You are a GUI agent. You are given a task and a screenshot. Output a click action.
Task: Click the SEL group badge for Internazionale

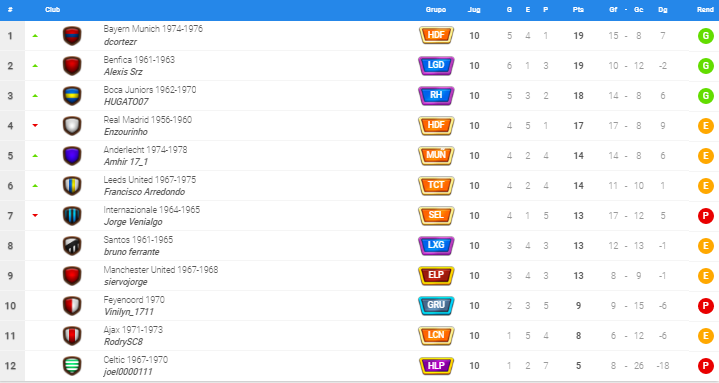click(436, 216)
